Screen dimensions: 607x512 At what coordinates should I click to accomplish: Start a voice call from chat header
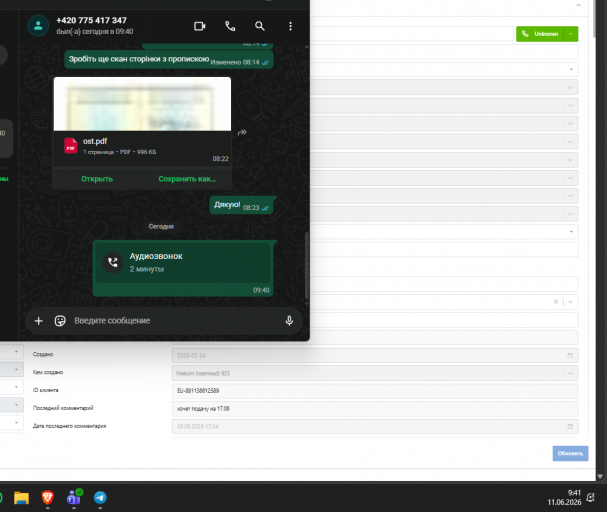tap(230, 26)
